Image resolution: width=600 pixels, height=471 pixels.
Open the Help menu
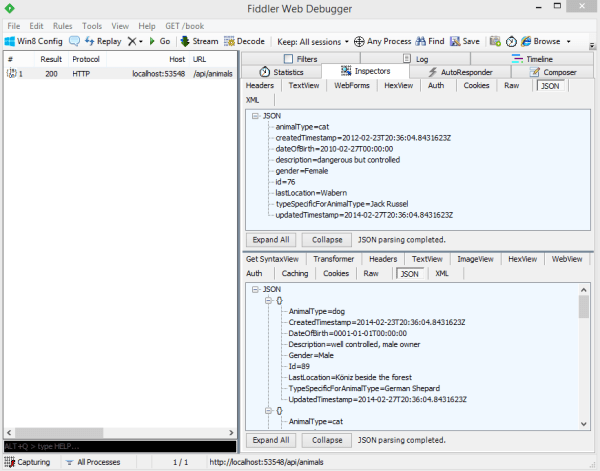[x=147, y=26]
